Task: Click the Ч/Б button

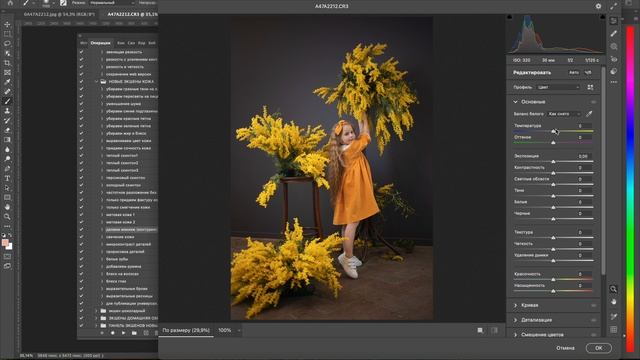Action: pos(588,73)
